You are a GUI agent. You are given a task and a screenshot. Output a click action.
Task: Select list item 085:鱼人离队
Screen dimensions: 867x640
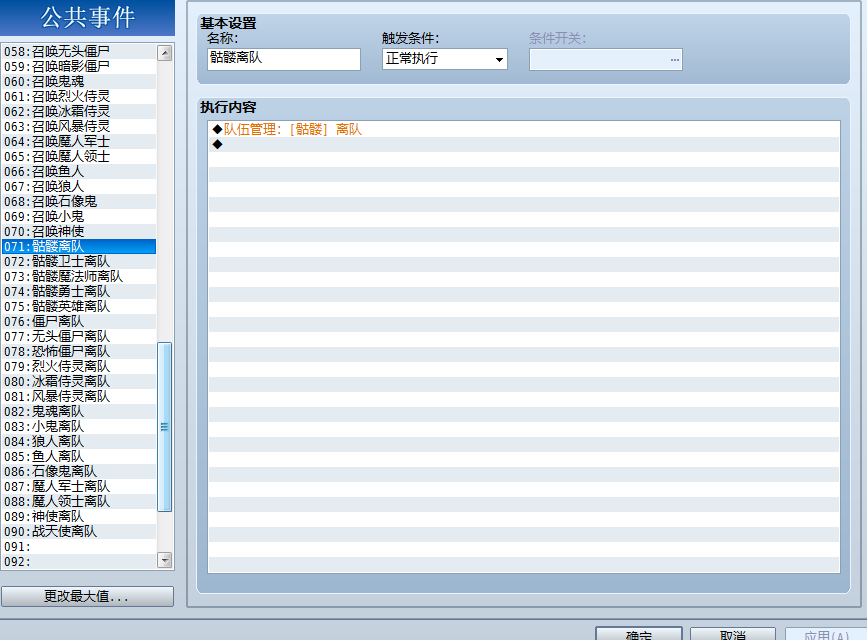point(79,456)
